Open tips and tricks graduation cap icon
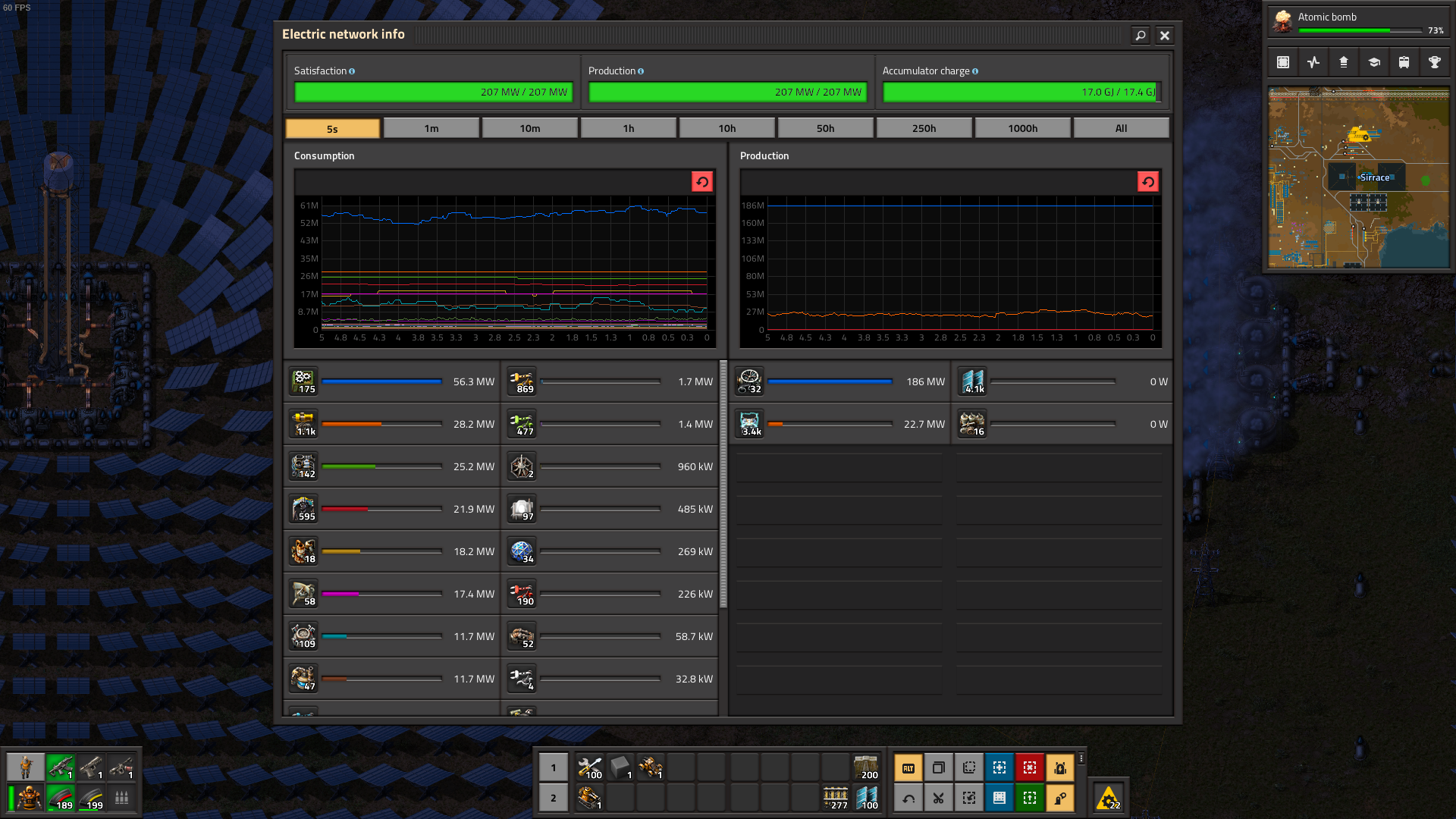 tap(1374, 62)
